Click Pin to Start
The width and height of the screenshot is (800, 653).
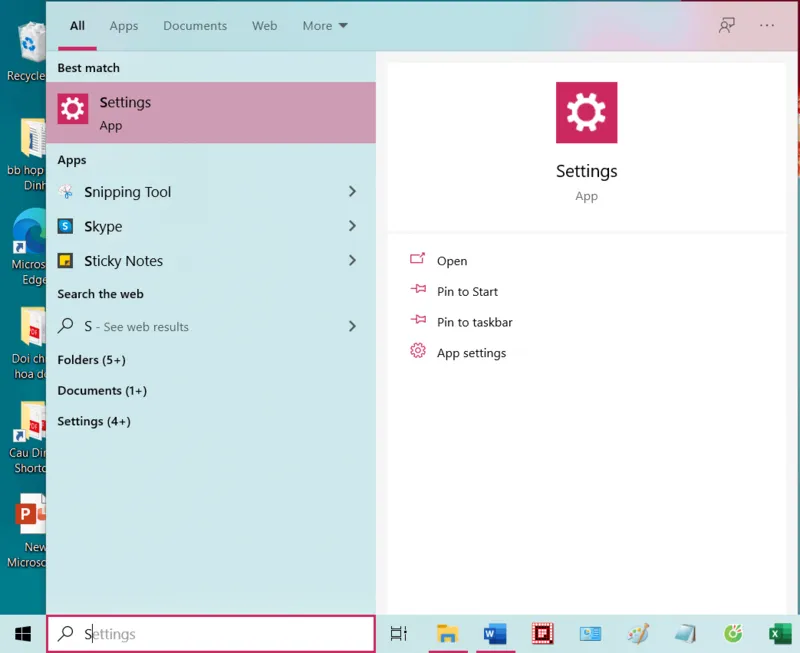click(467, 292)
